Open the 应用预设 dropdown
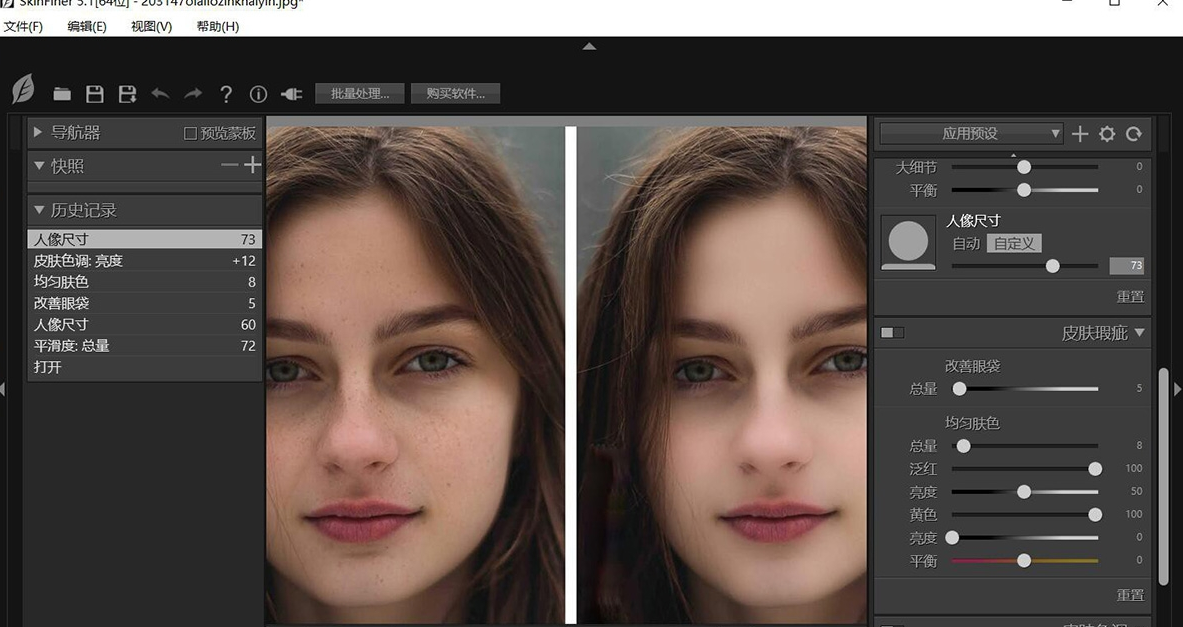 pos(971,134)
